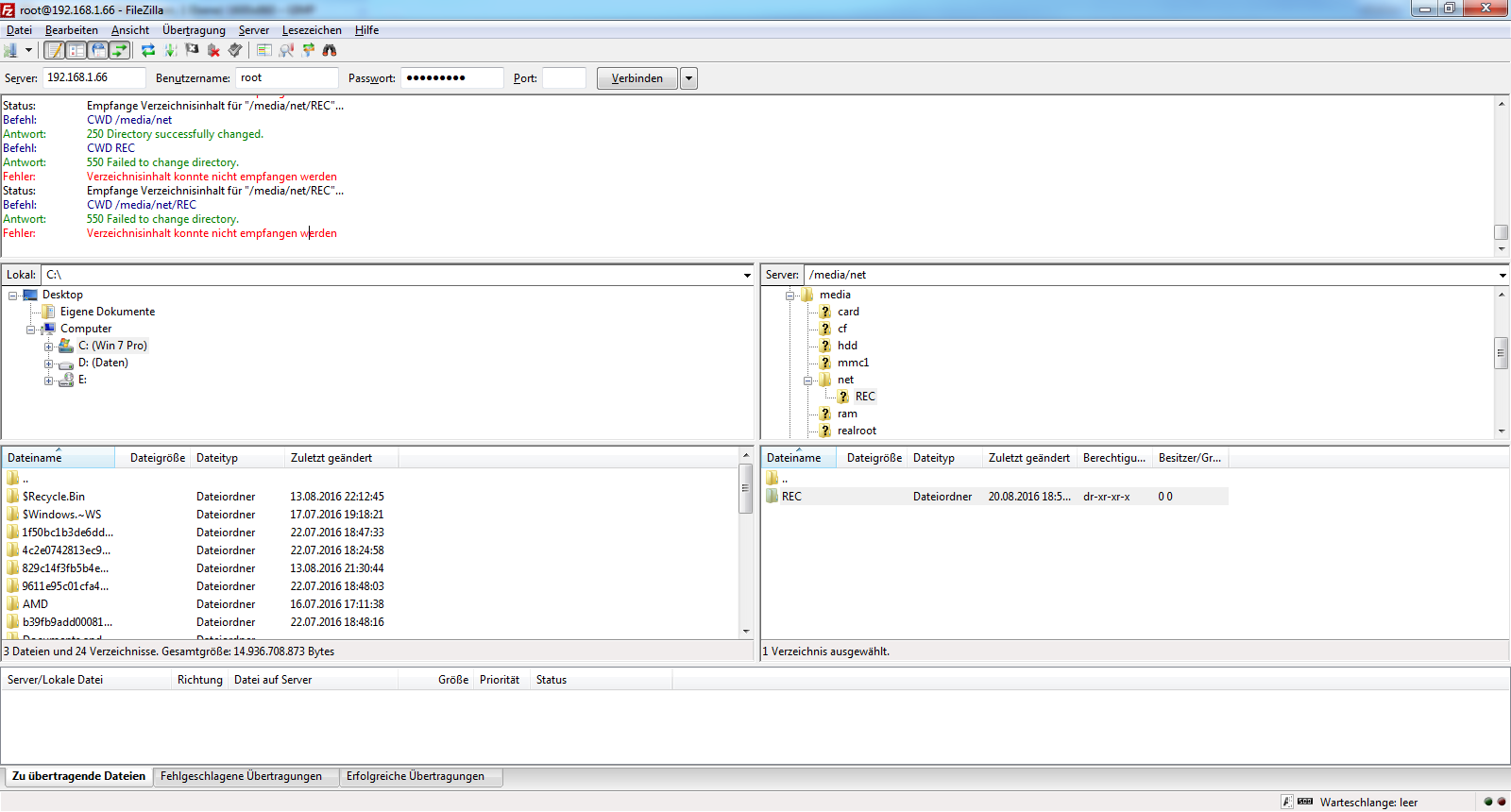Viewport: 1511px width, 812px height.
Task: Click the Verbinden button
Action: [637, 78]
